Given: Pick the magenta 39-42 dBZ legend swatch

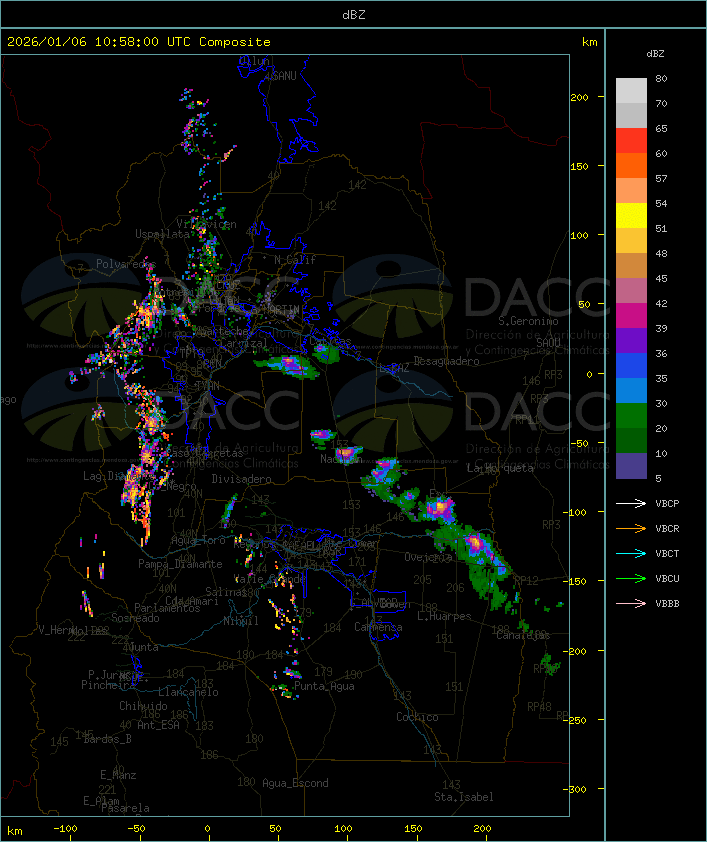Looking at the screenshot, I should pyautogui.click(x=631, y=316).
